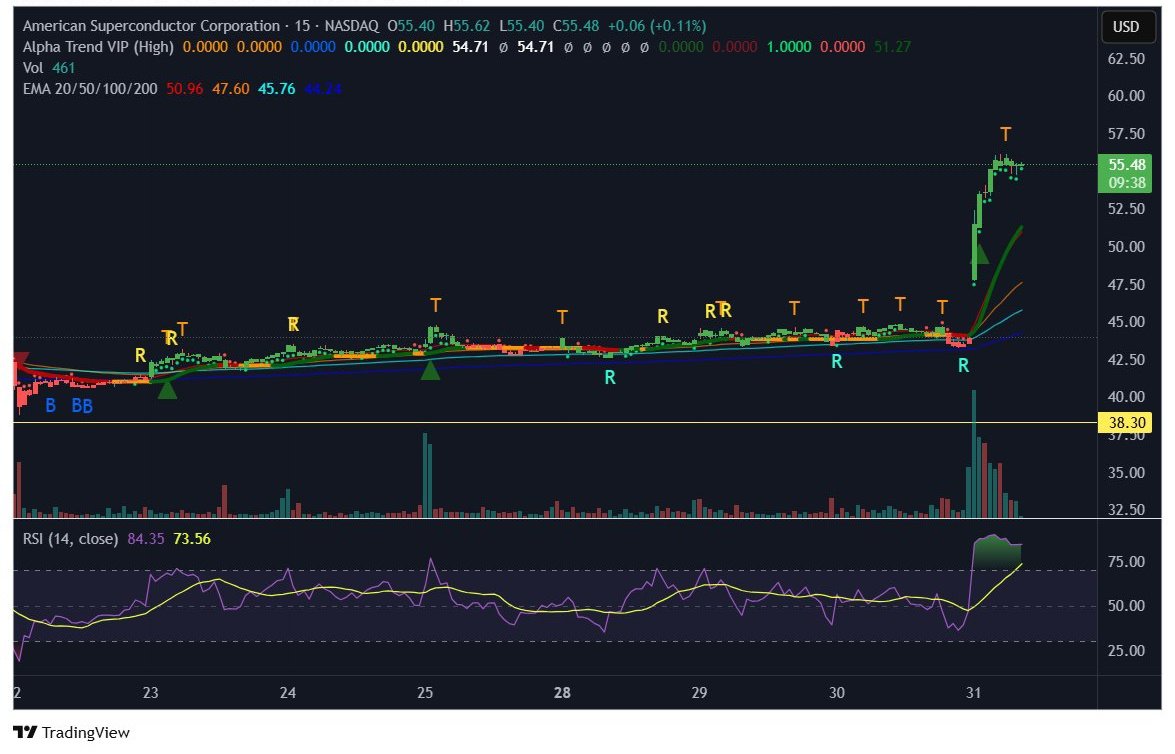The height and width of the screenshot is (754, 1175).
Task: Click the cyan R marker after date 28
Action: click(610, 378)
